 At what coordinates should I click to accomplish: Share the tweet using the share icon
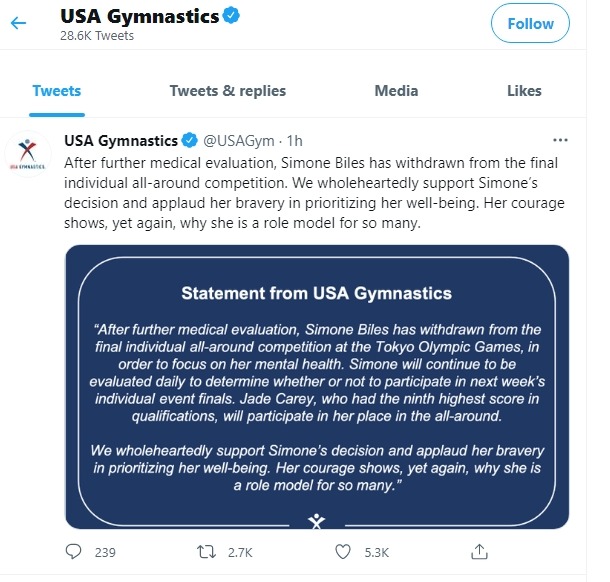tap(479, 552)
